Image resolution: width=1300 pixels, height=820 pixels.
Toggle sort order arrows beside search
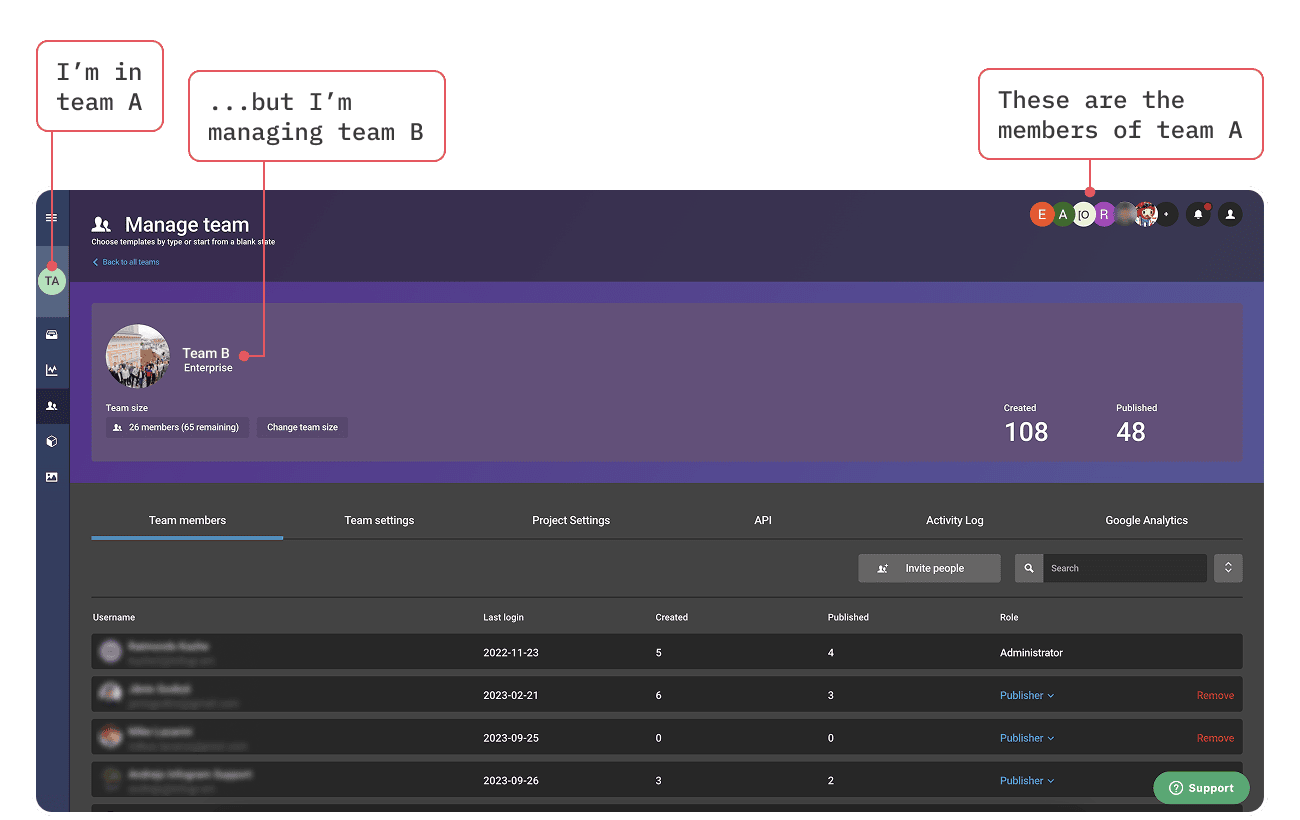[x=1228, y=568]
